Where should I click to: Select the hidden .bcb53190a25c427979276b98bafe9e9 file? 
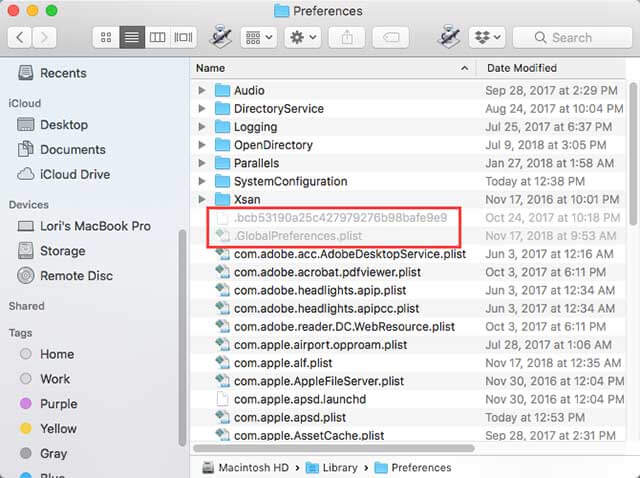click(x=341, y=218)
